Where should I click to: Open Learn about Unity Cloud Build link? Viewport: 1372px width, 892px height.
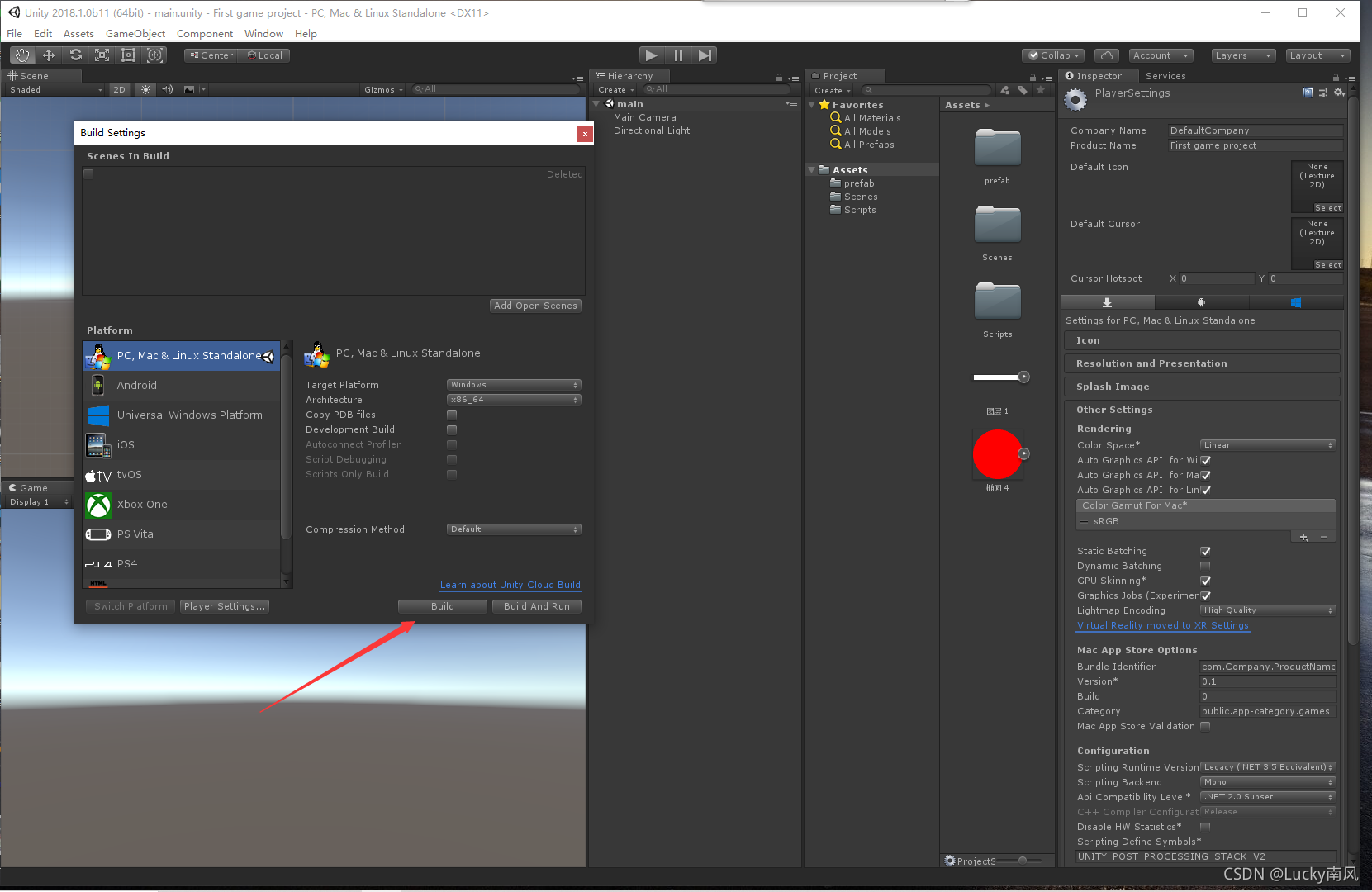click(510, 585)
